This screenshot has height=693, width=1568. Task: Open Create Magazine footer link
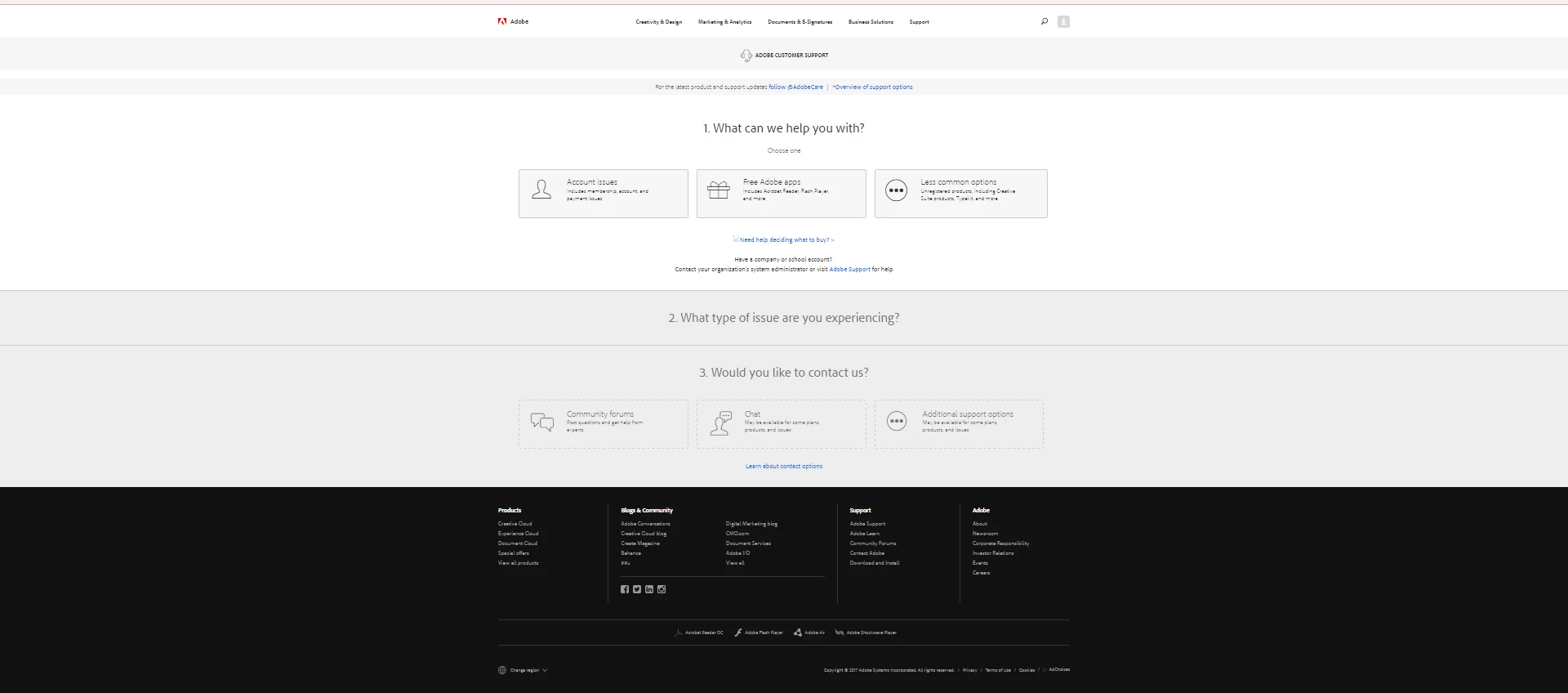[640, 543]
